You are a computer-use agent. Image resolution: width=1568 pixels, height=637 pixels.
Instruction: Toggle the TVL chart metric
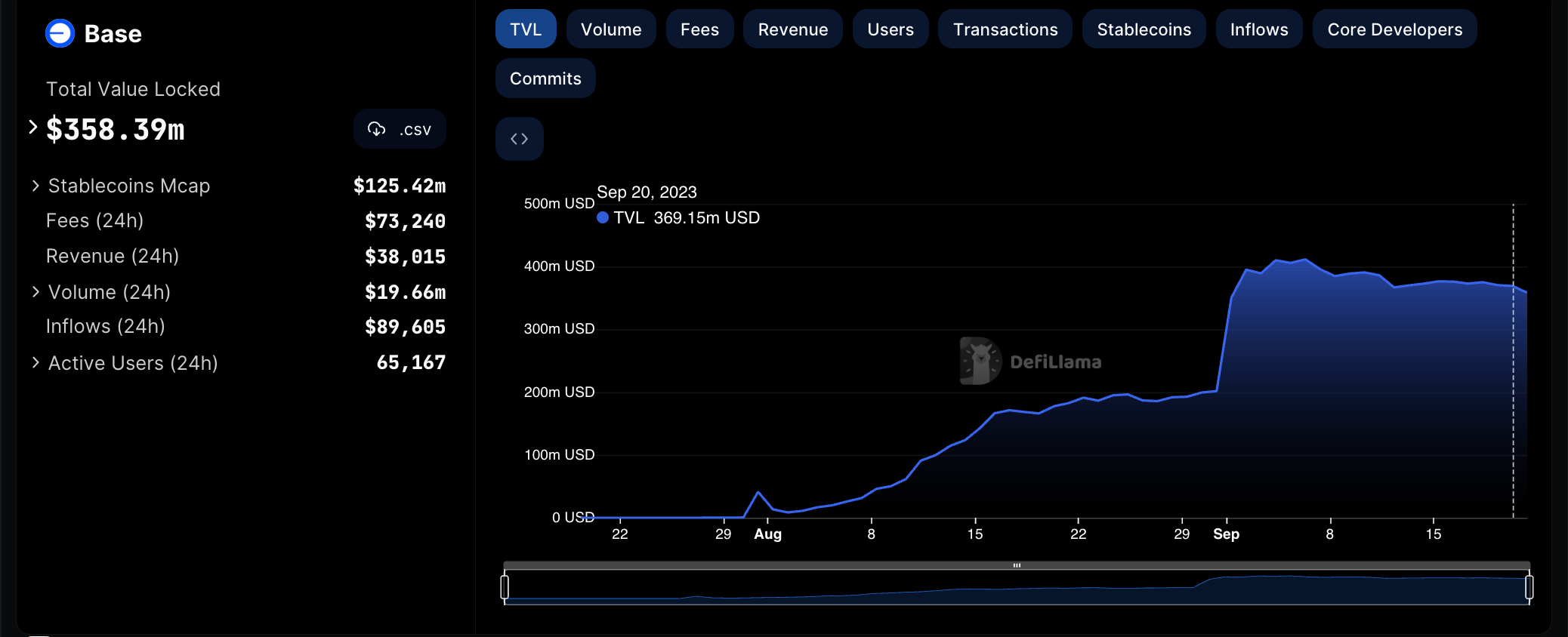point(526,29)
